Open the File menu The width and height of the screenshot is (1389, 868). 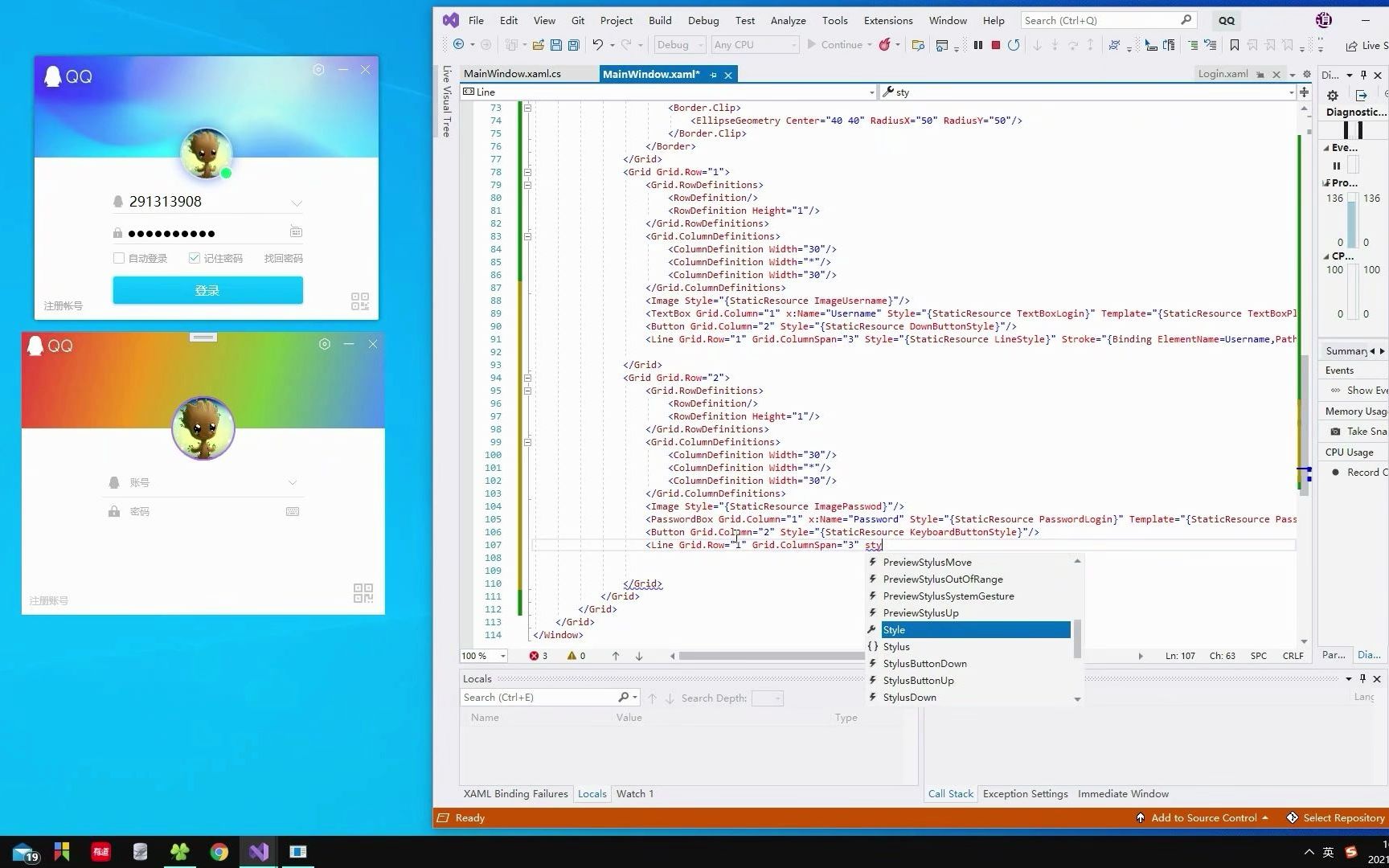tap(476, 20)
